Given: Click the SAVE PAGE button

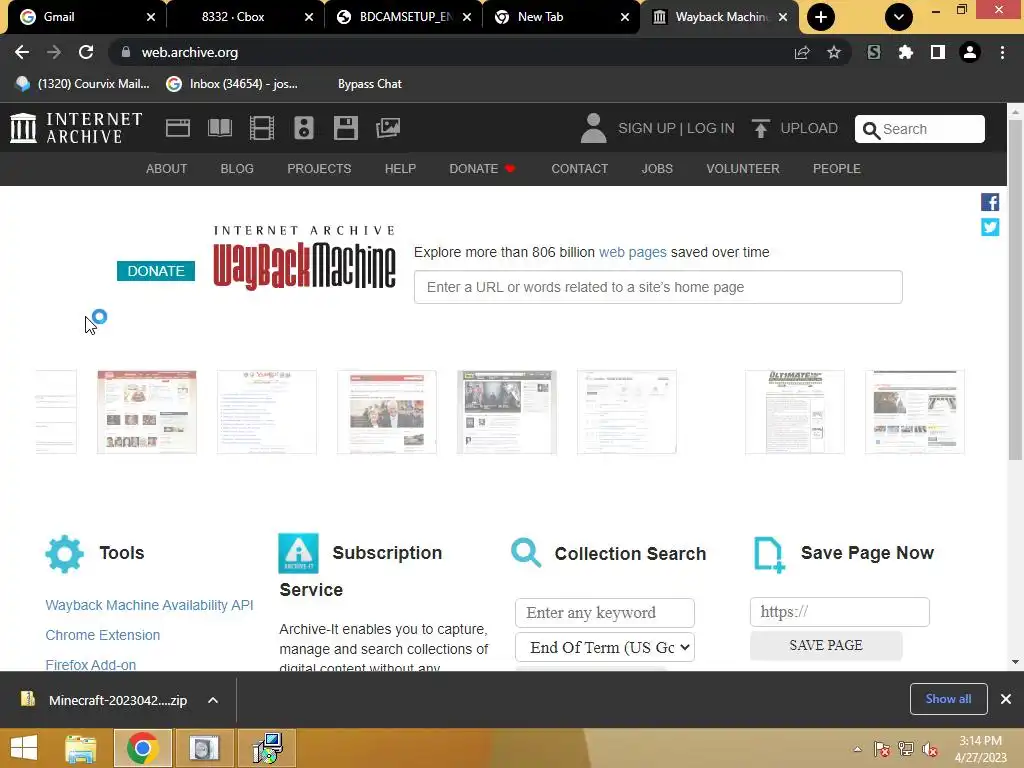Looking at the screenshot, I should point(826,645).
